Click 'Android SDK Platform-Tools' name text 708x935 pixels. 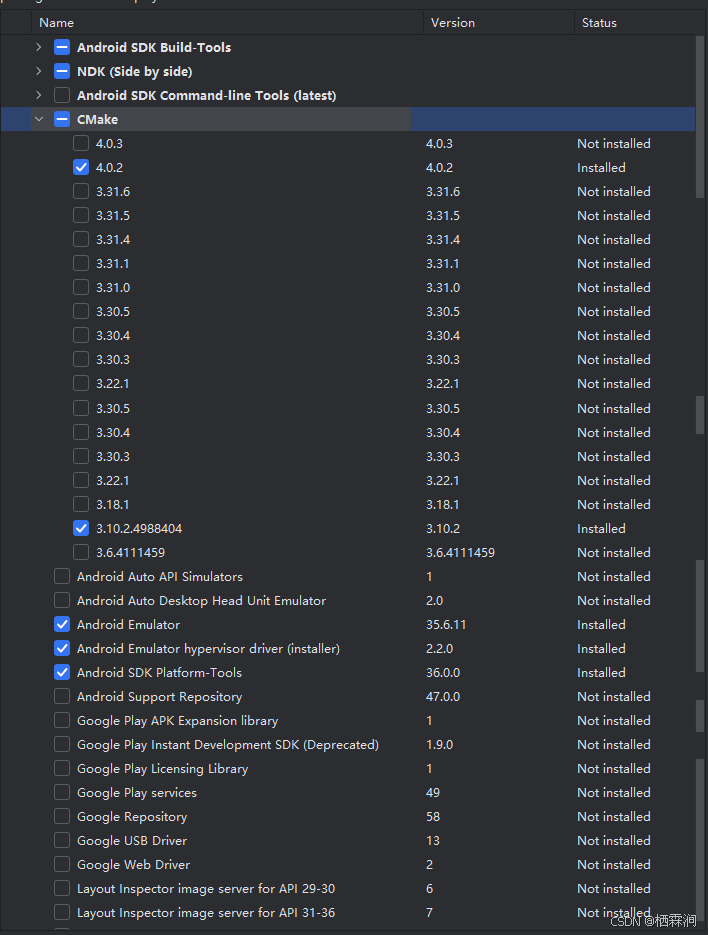coord(159,673)
